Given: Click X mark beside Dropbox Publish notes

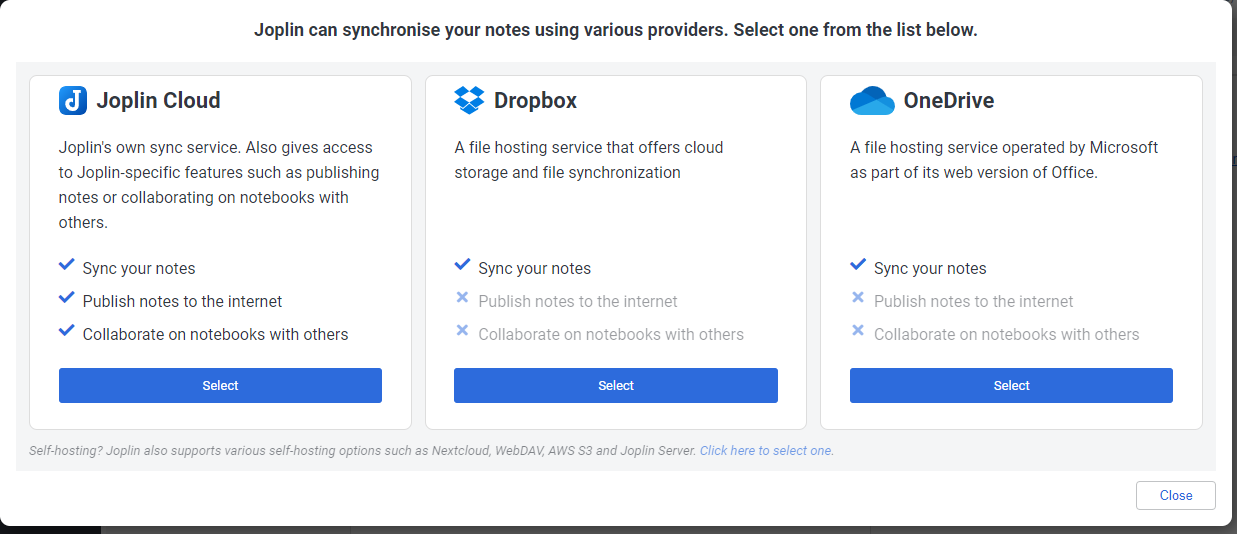Looking at the screenshot, I should (x=462, y=298).
